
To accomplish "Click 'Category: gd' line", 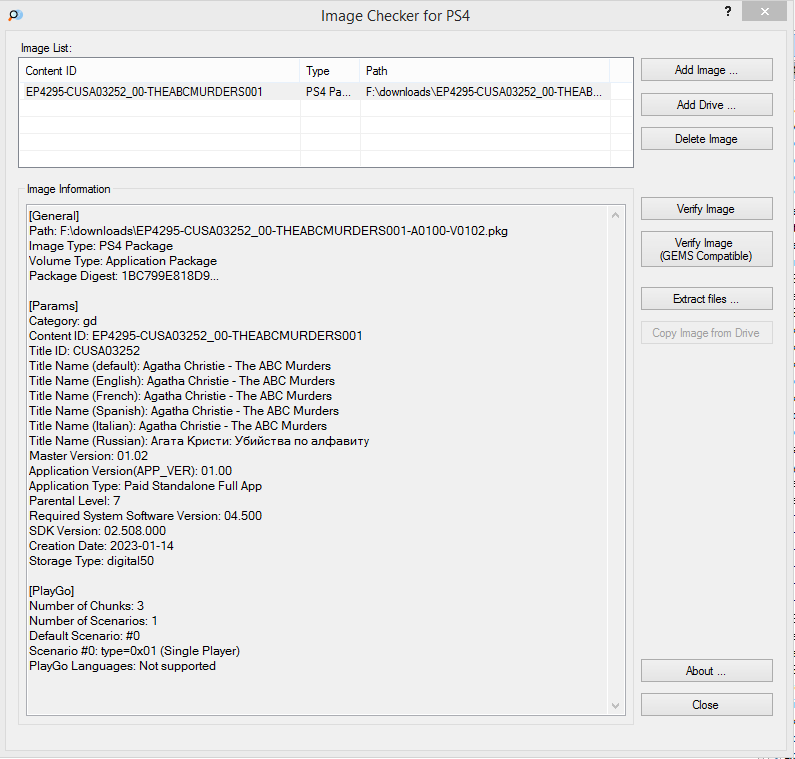I will tap(63, 321).
